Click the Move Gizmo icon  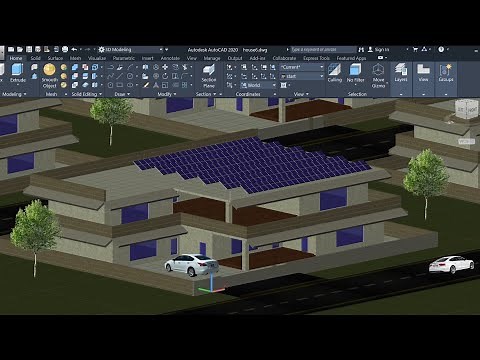[378, 76]
